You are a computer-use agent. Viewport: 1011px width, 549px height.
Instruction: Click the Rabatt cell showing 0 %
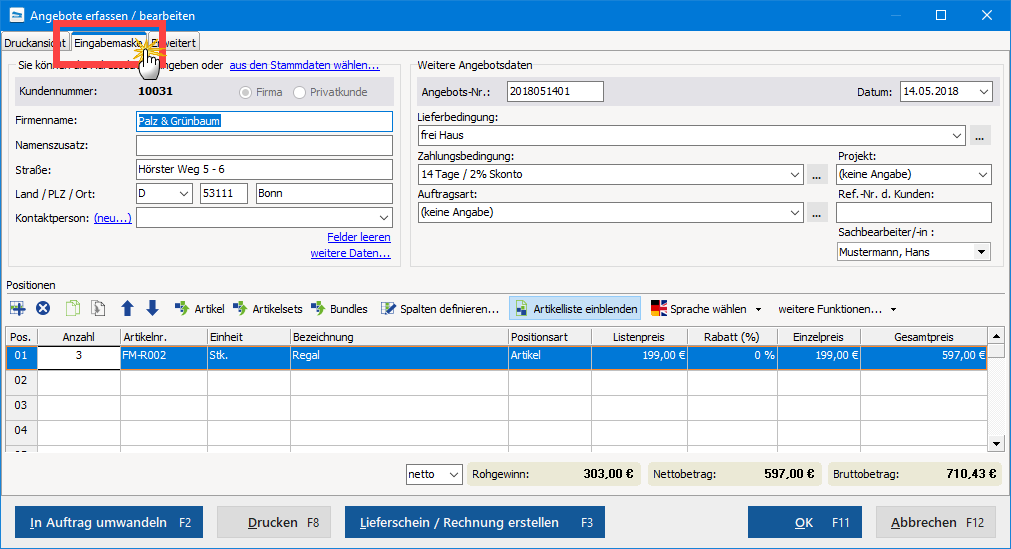pyautogui.click(x=732, y=357)
